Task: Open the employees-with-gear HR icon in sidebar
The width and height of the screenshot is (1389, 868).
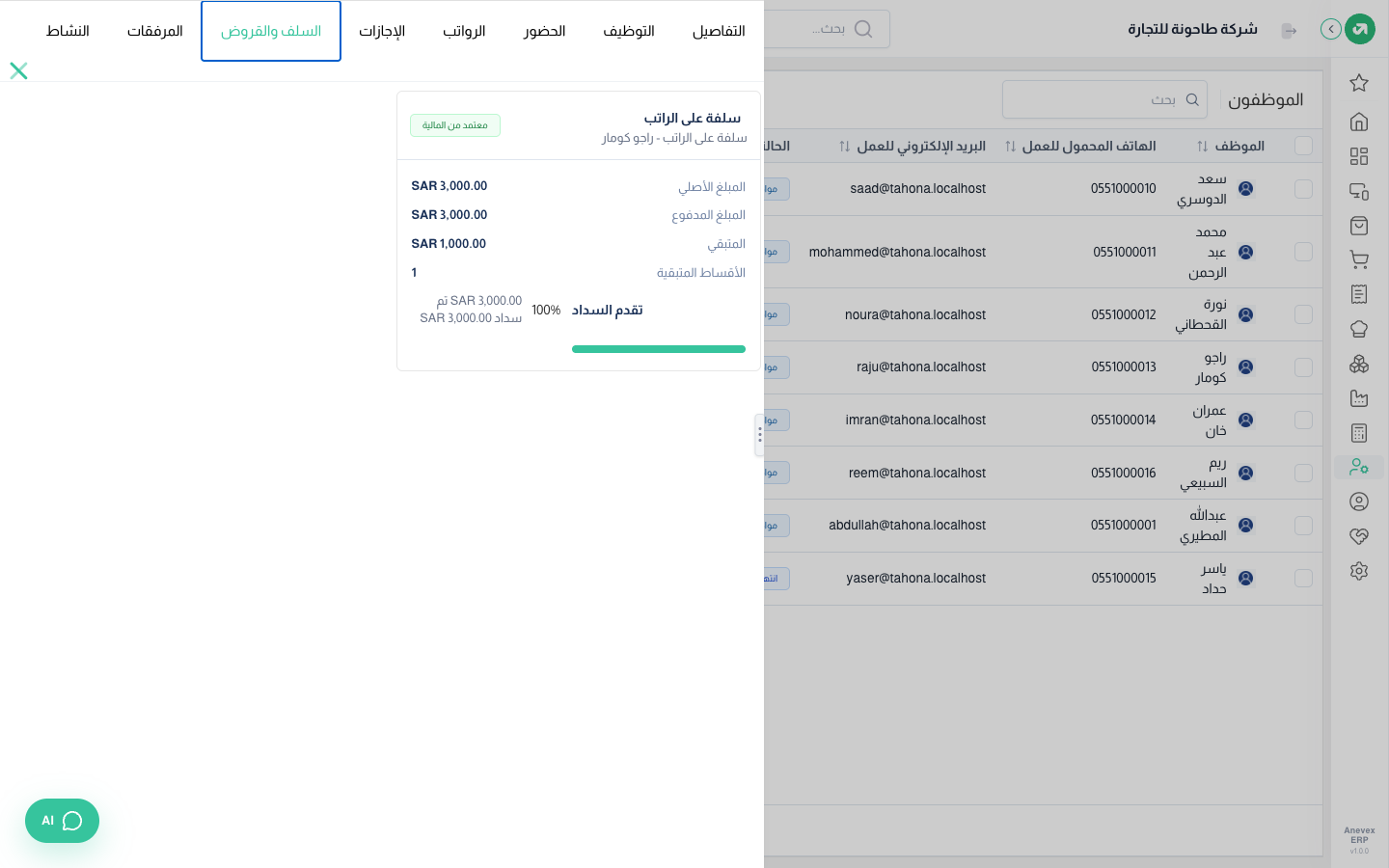Action: tap(1359, 467)
